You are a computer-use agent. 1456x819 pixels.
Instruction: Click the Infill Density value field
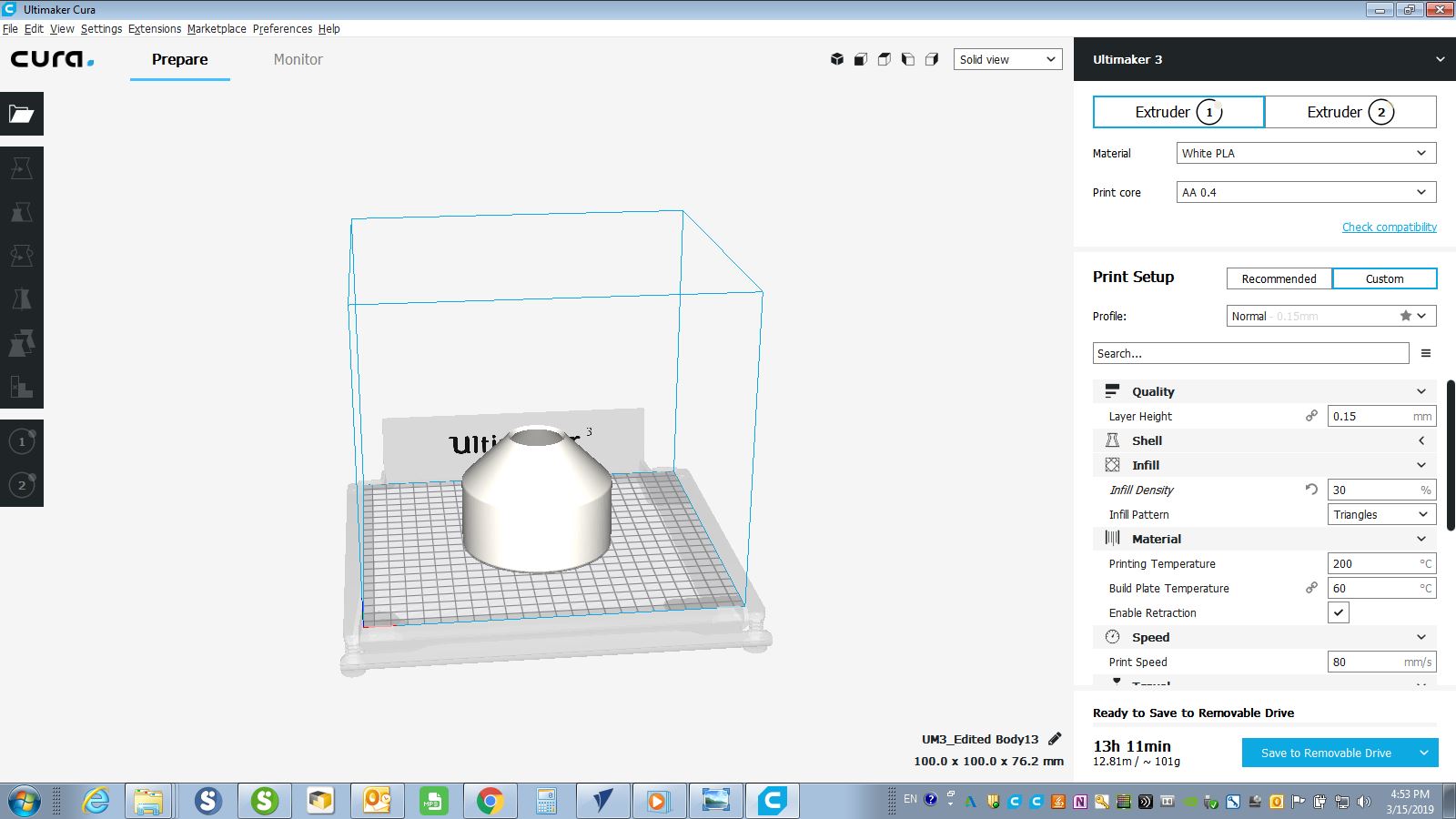pyautogui.click(x=1382, y=490)
